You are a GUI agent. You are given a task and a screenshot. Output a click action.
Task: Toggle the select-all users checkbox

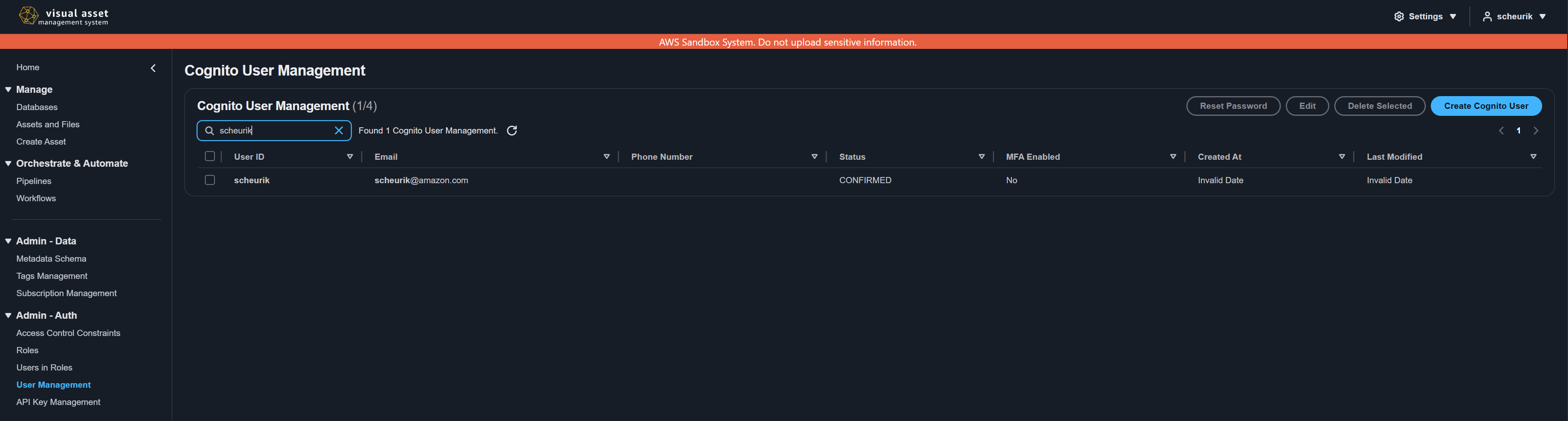210,156
